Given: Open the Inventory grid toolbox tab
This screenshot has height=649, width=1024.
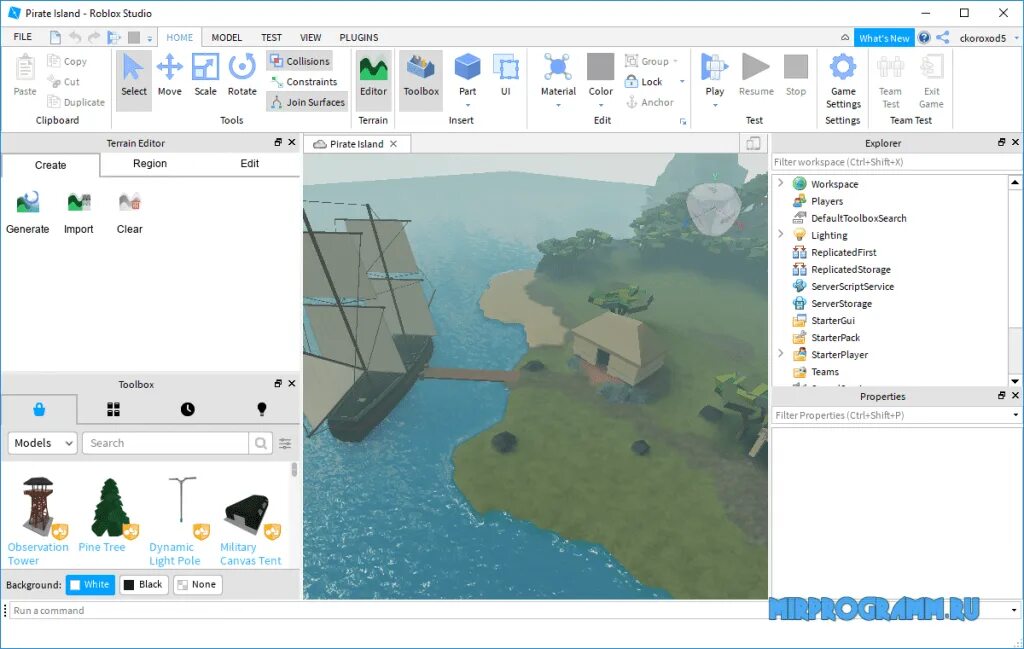Looking at the screenshot, I should click(x=114, y=409).
